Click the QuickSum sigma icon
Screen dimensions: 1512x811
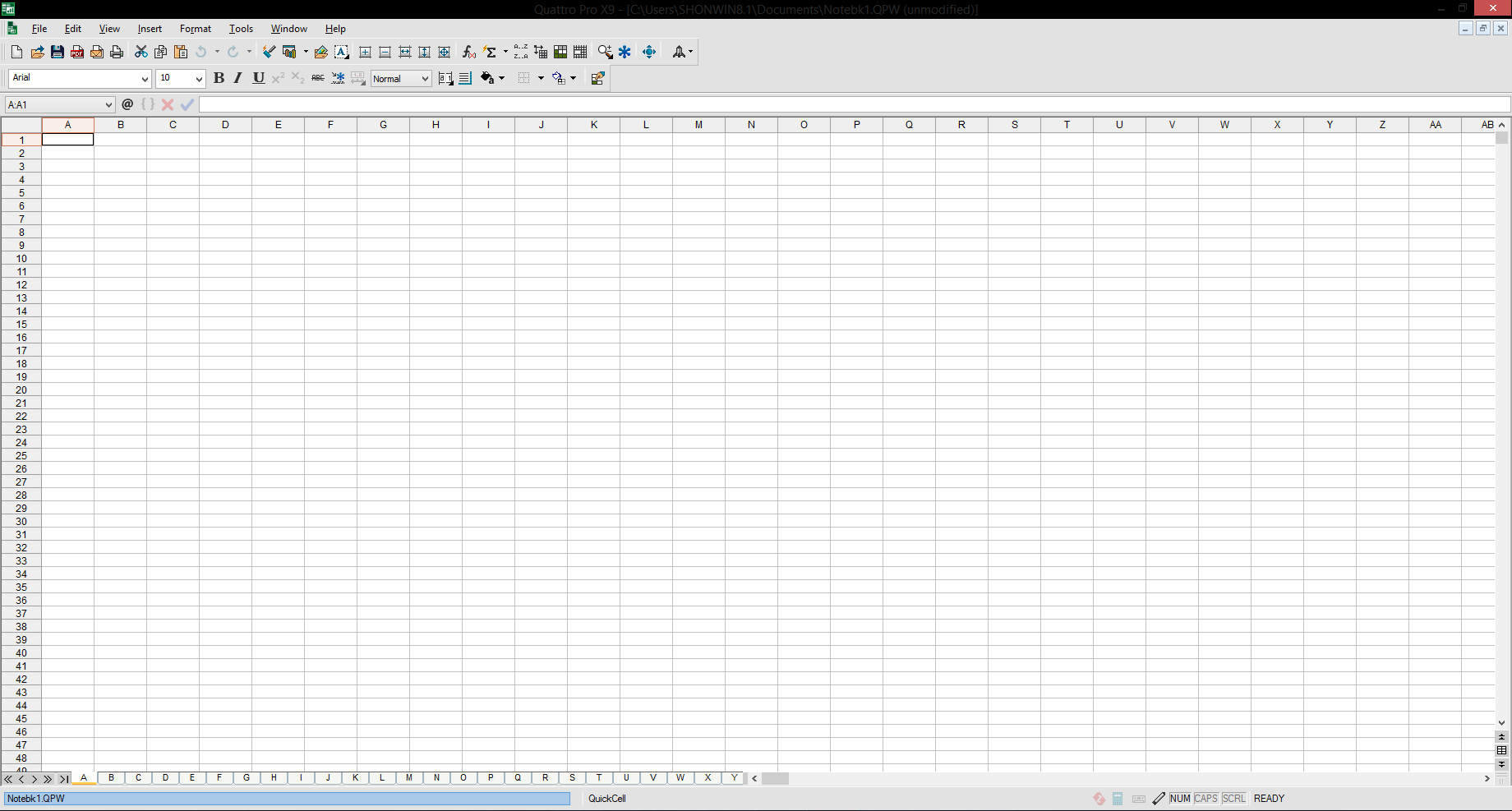pos(491,52)
